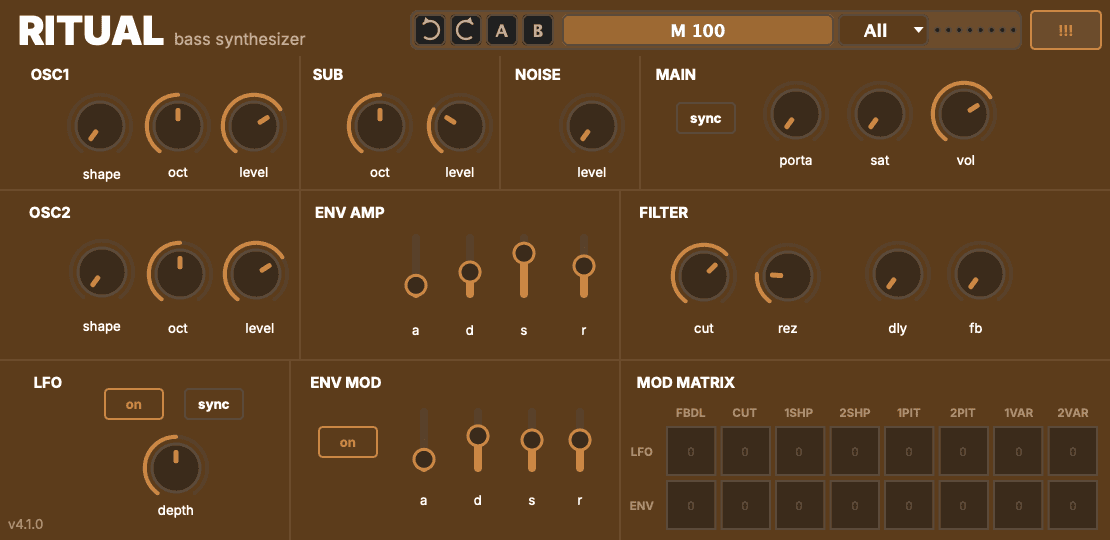
Task: Click the OSC2 oct knob
Action: [x=180, y=274]
